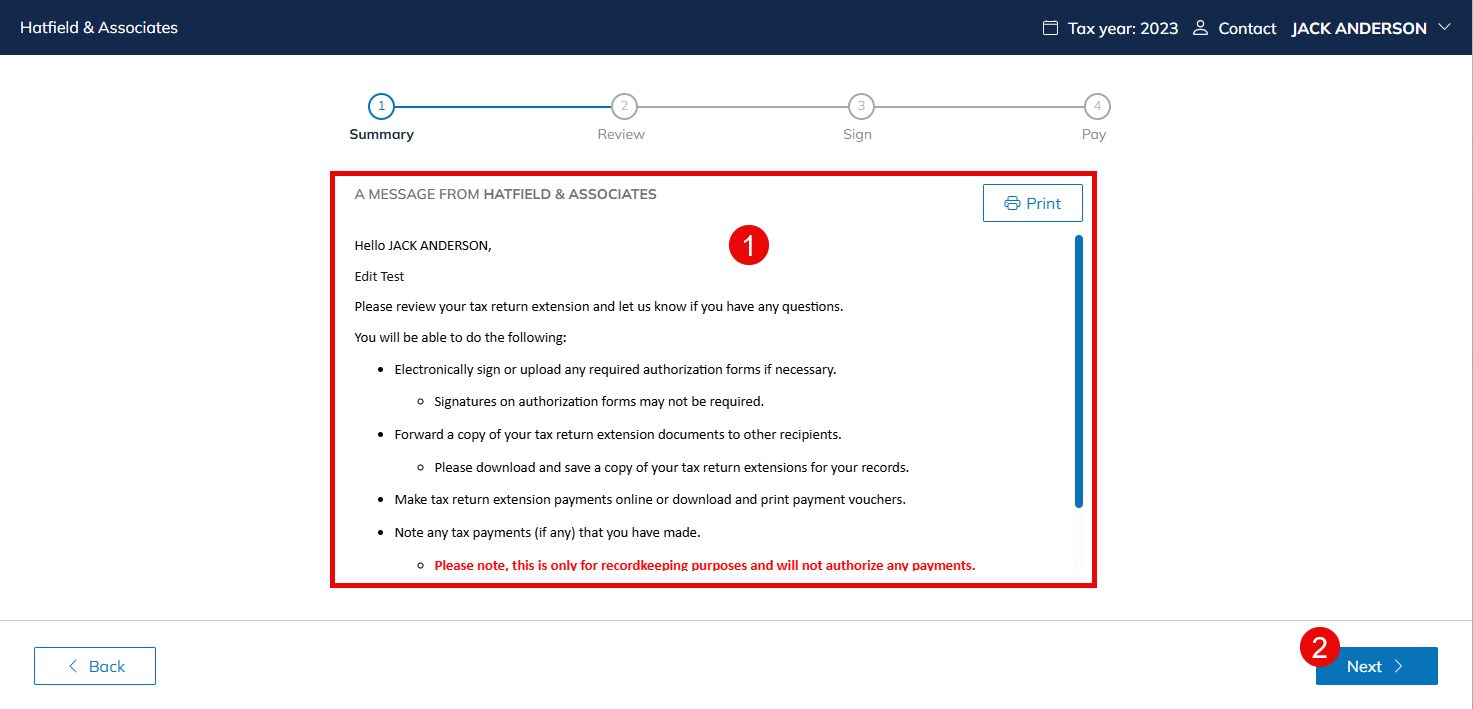Click the blue message scrollbar
Viewport: 1473px width, 709px height.
(1078, 371)
